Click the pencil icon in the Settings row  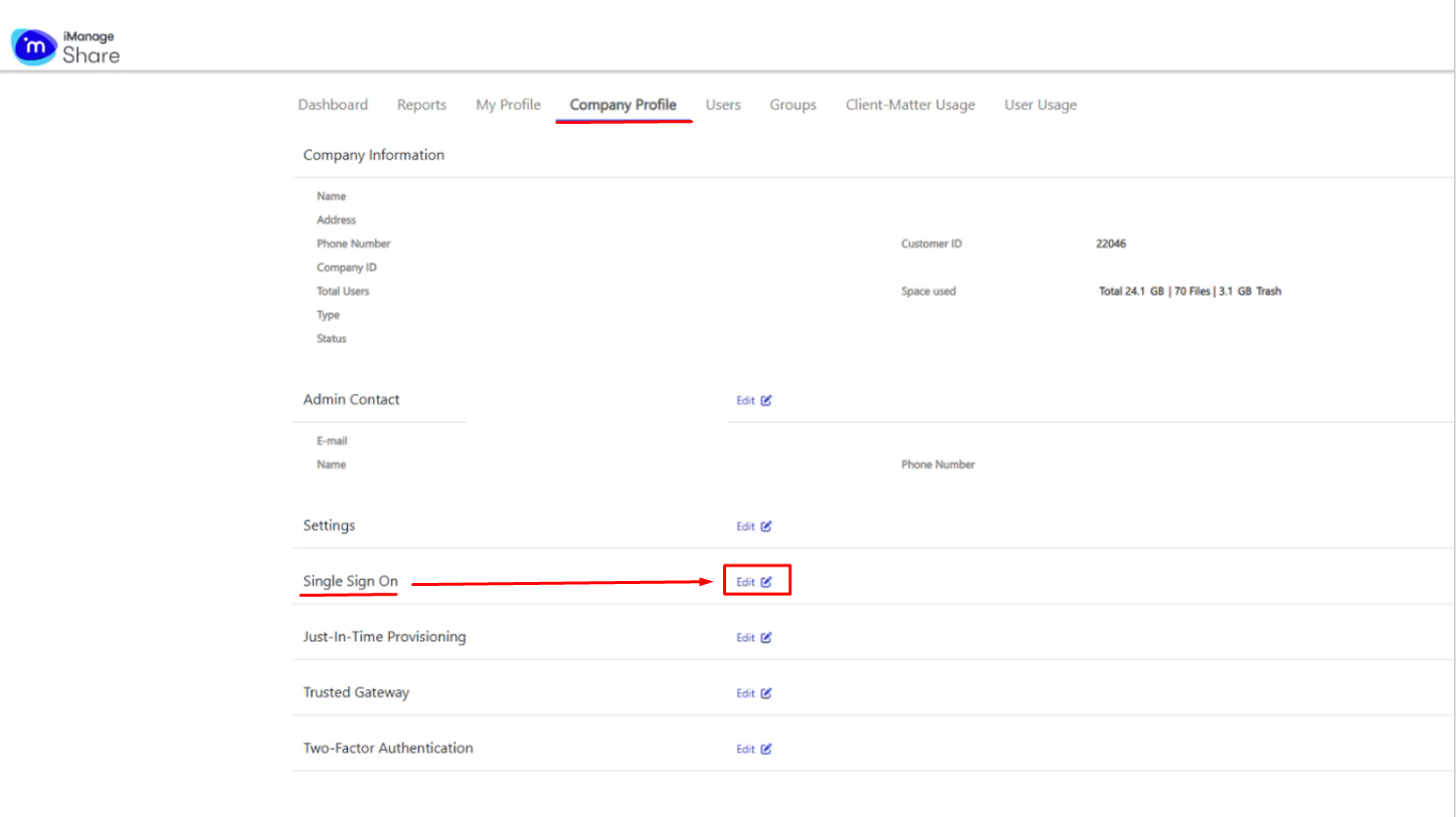[766, 526]
